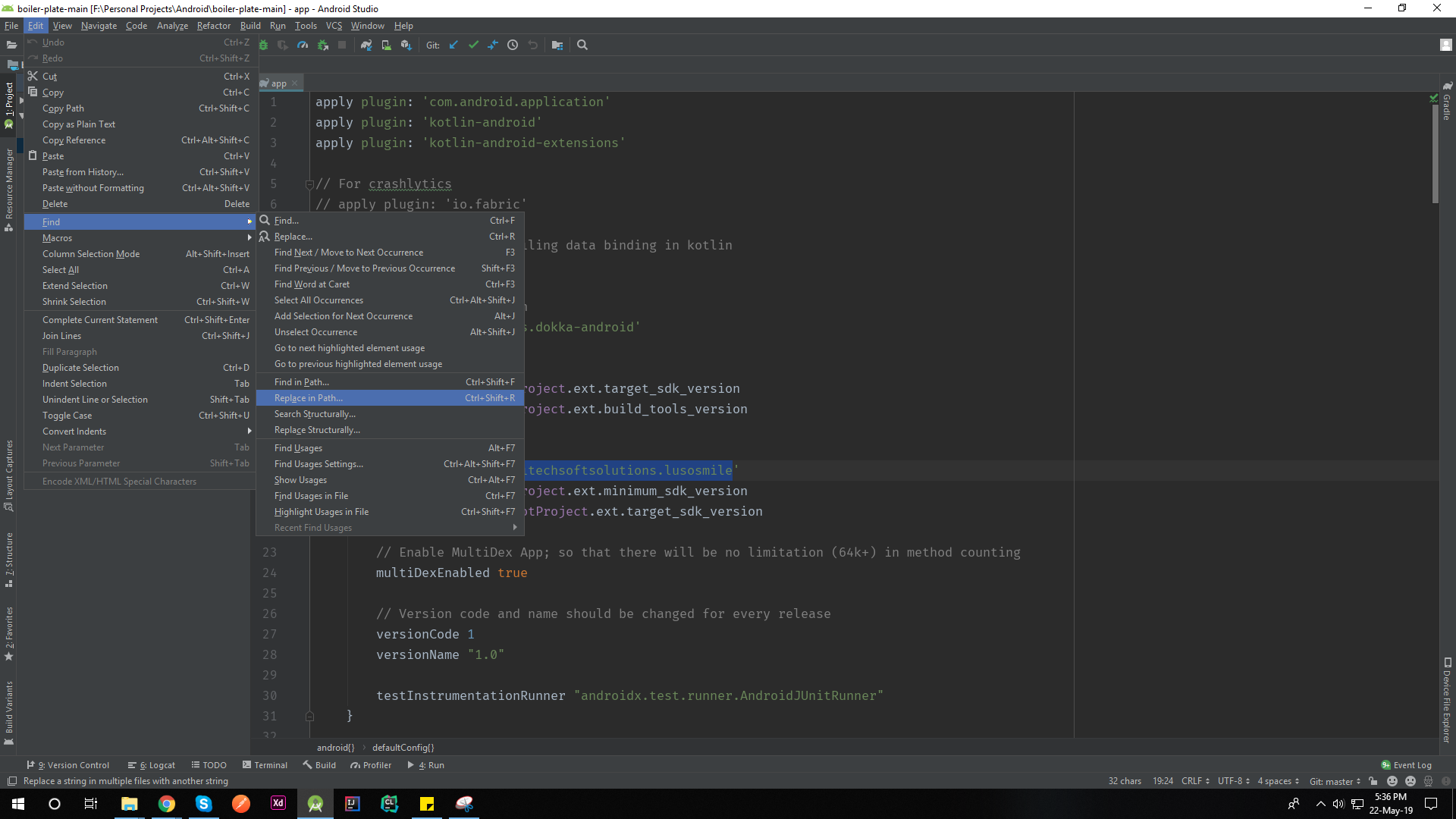Click the Search Everywhere magnifier icon
This screenshot has width=1456, height=819.
pyautogui.click(x=582, y=45)
